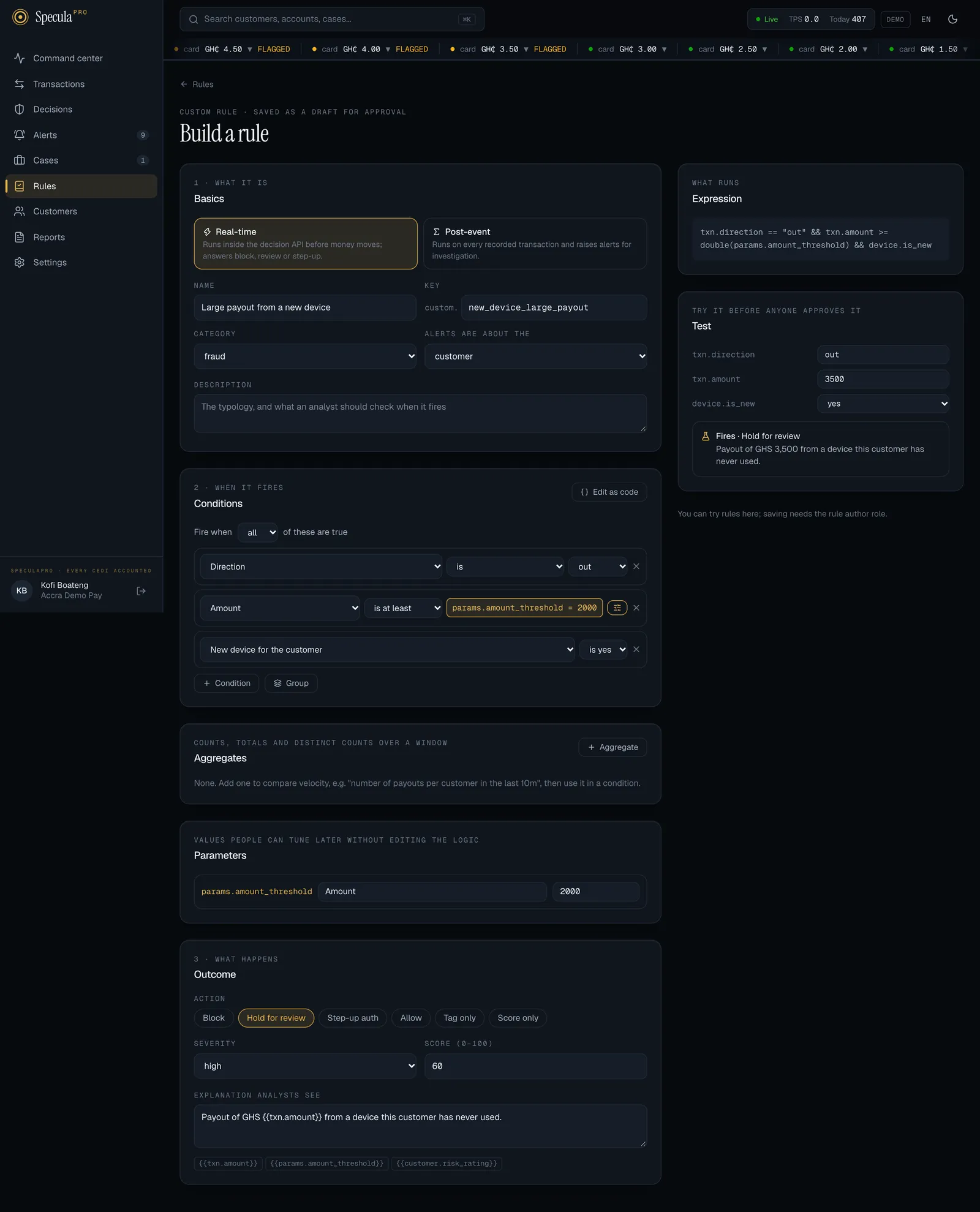Open the Category fraud dropdown
Viewport: 980px width, 1212px height.
305,356
